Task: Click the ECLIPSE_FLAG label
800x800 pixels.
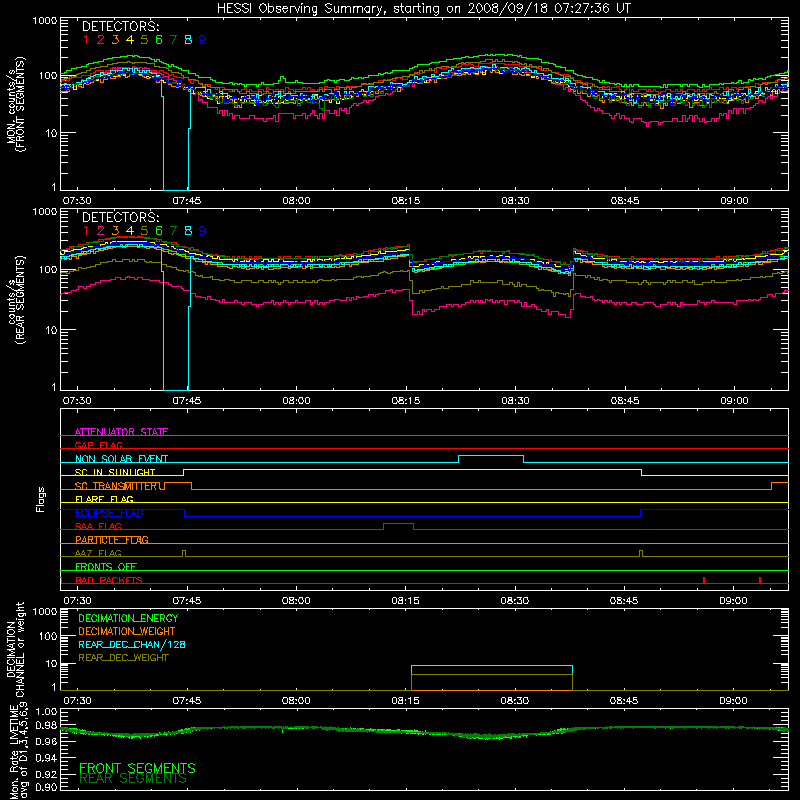Action: [x=109, y=513]
